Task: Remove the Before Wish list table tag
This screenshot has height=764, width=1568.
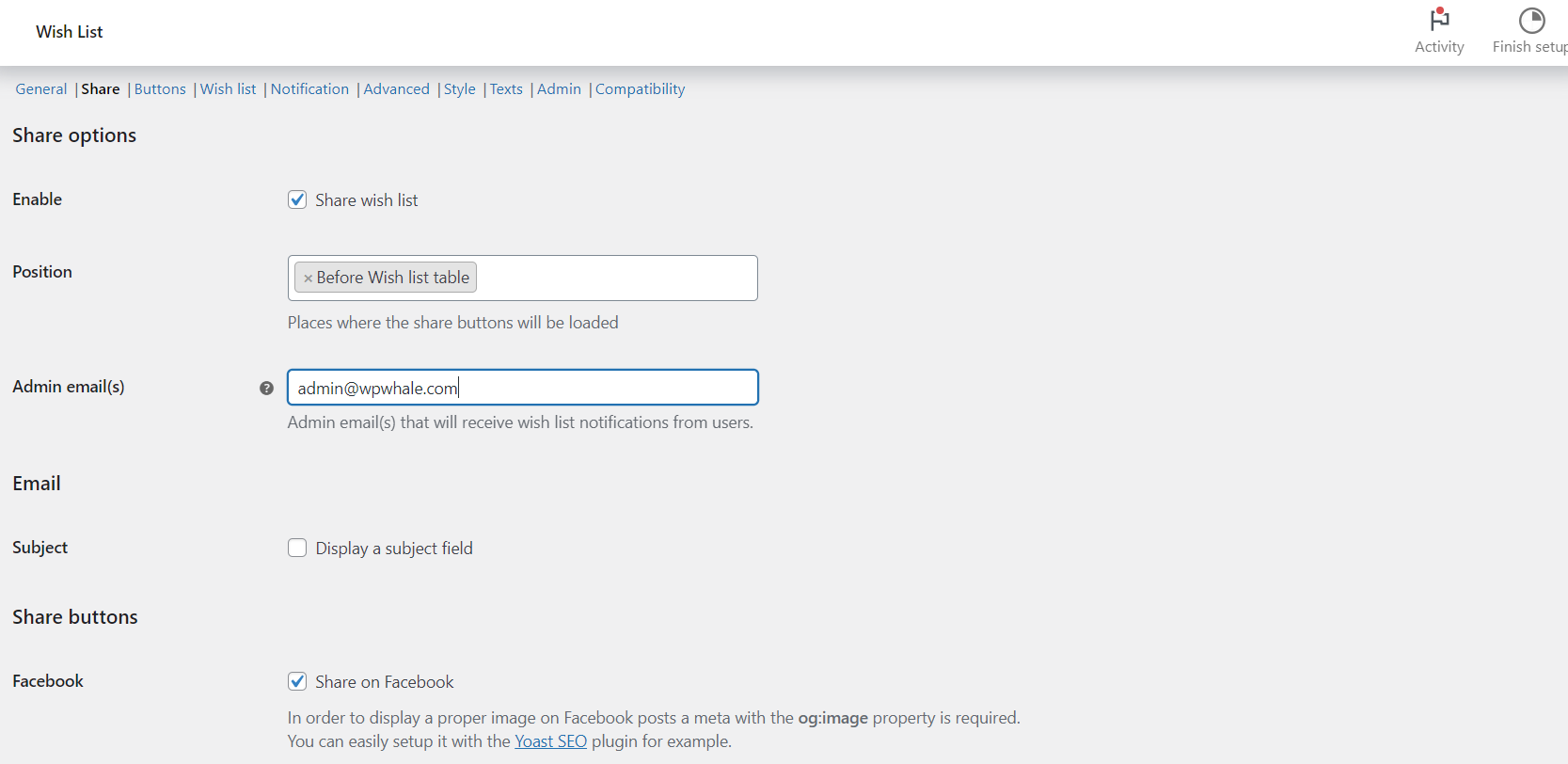Action: (x=308, y=277)
